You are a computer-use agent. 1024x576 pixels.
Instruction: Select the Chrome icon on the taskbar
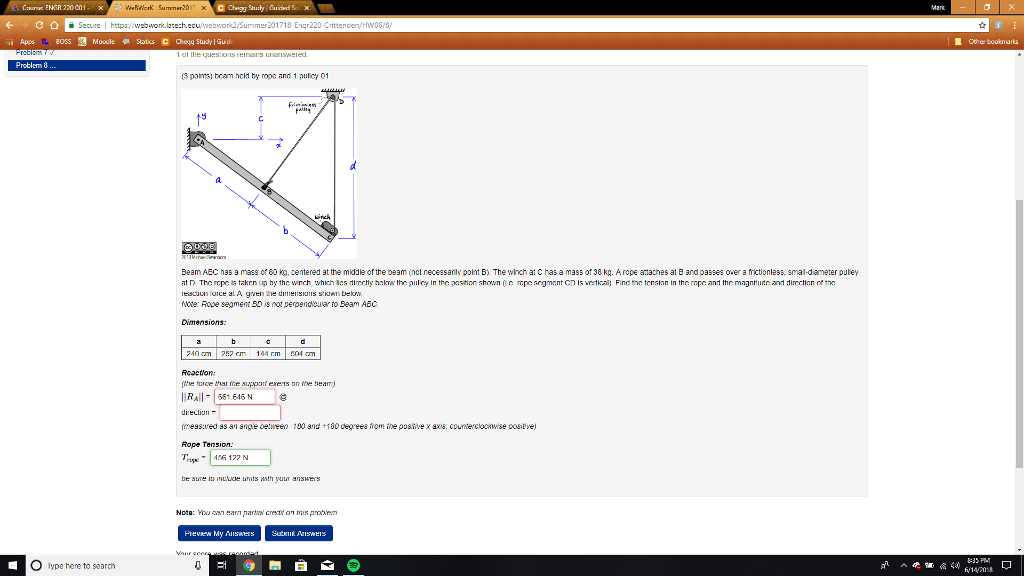[248, 565]
